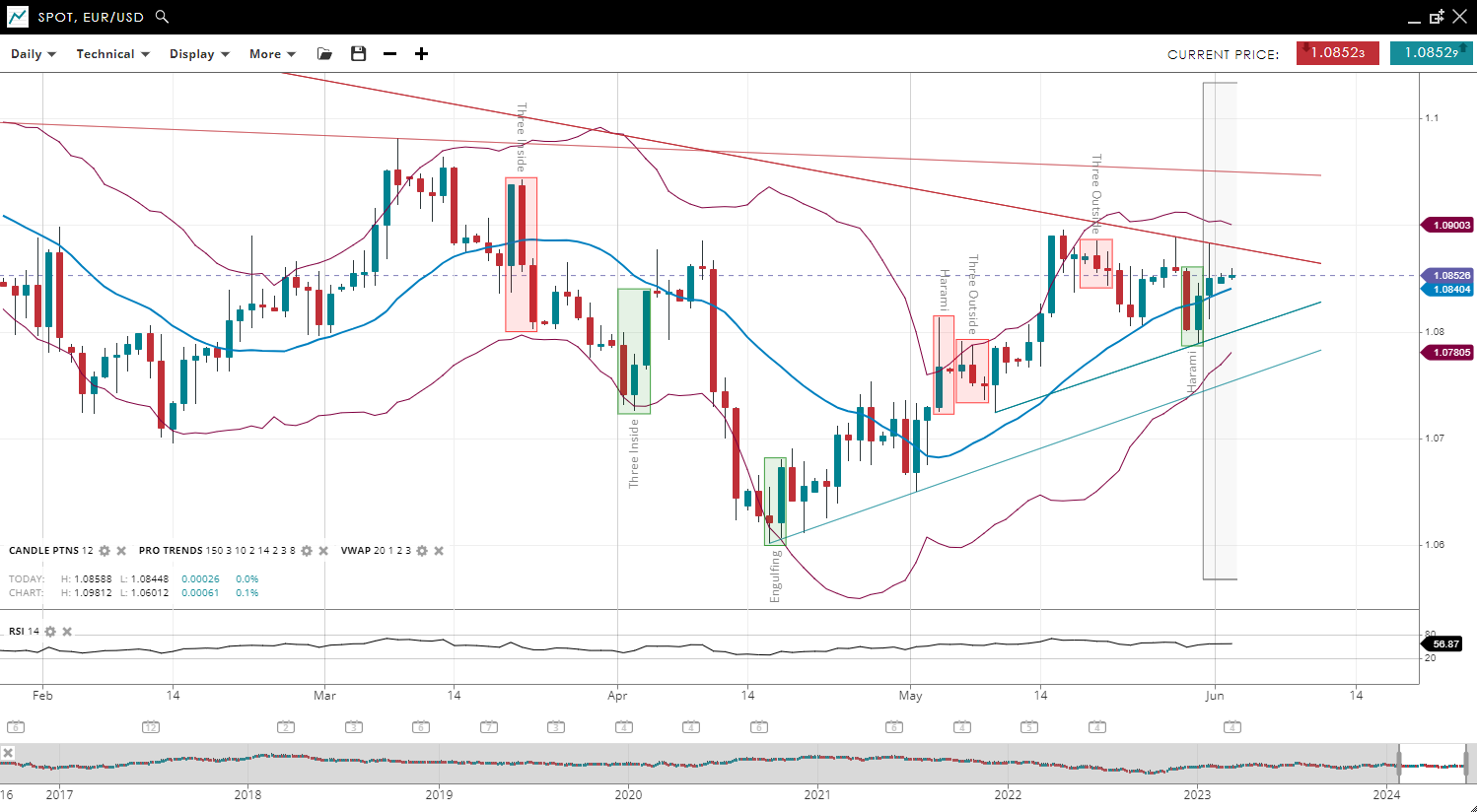Open Candle Ptns indicator settings gear

[x=105, y=551]
